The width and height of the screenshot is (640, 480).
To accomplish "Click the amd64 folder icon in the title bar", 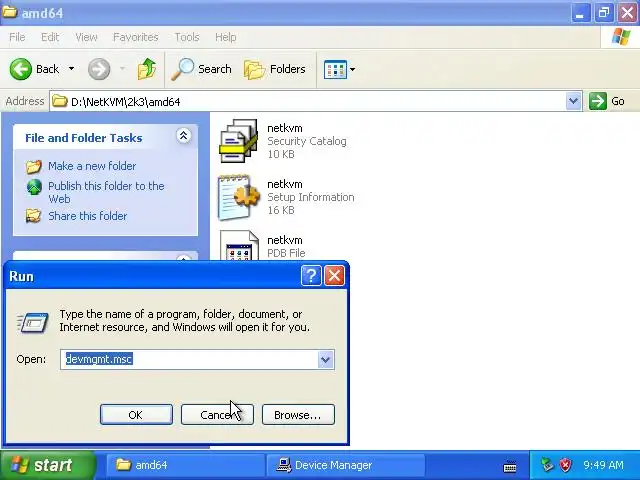I will 9,12.
